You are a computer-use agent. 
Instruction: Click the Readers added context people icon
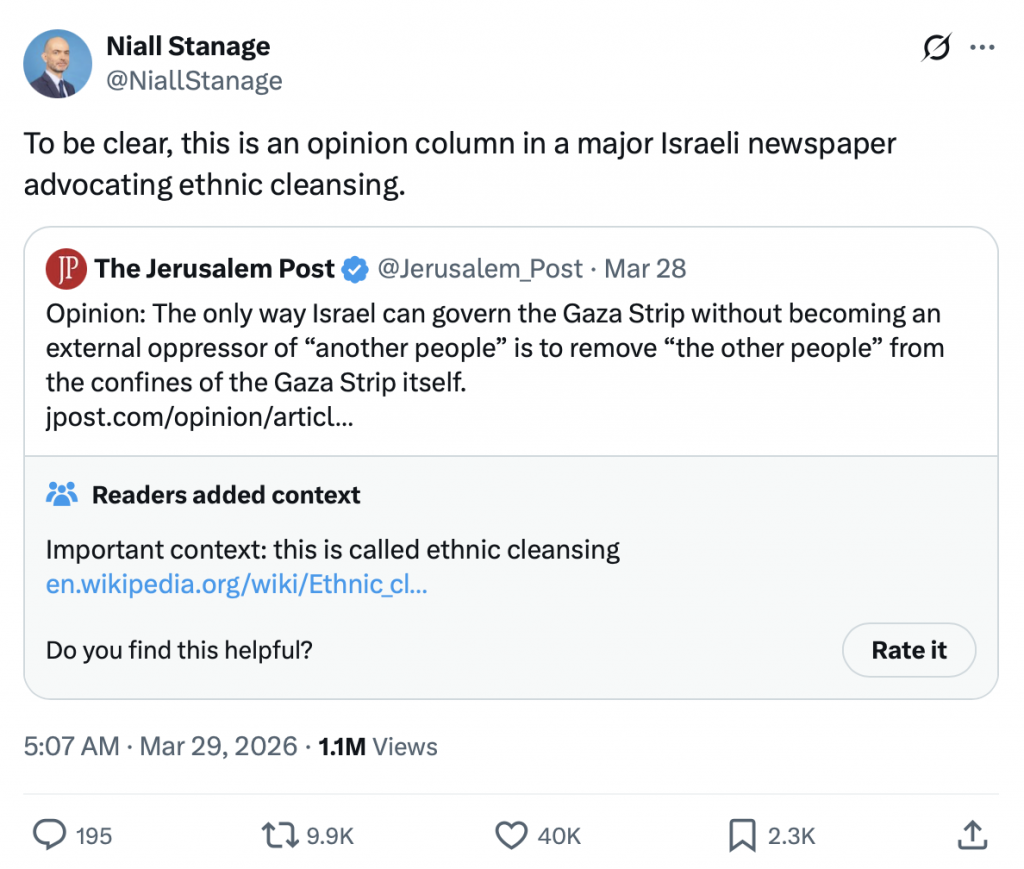(62, 494)
